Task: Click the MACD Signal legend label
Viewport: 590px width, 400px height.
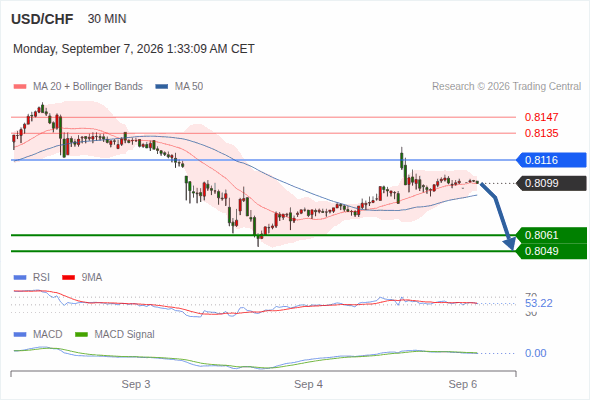Action: [x=125, y=335]
